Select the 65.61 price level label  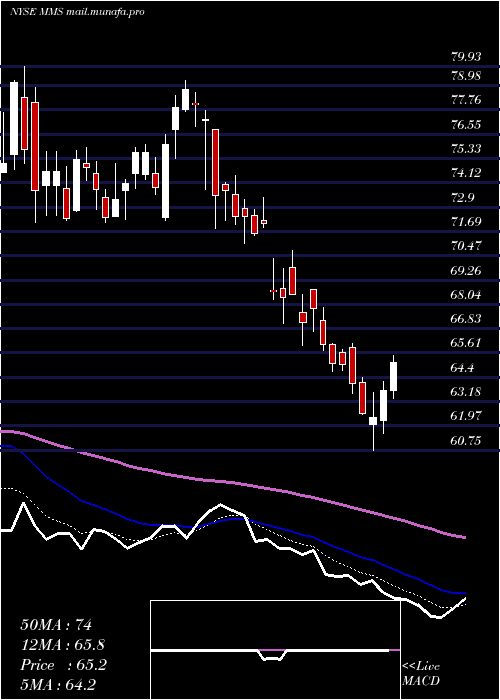(x=467, y=342)
